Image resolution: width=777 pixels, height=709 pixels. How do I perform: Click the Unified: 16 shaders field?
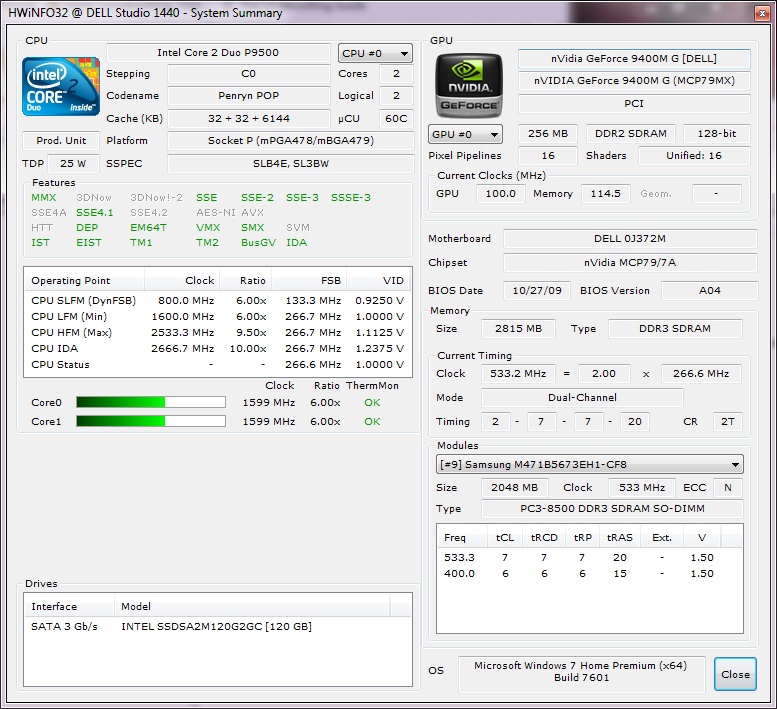(694, 156)
